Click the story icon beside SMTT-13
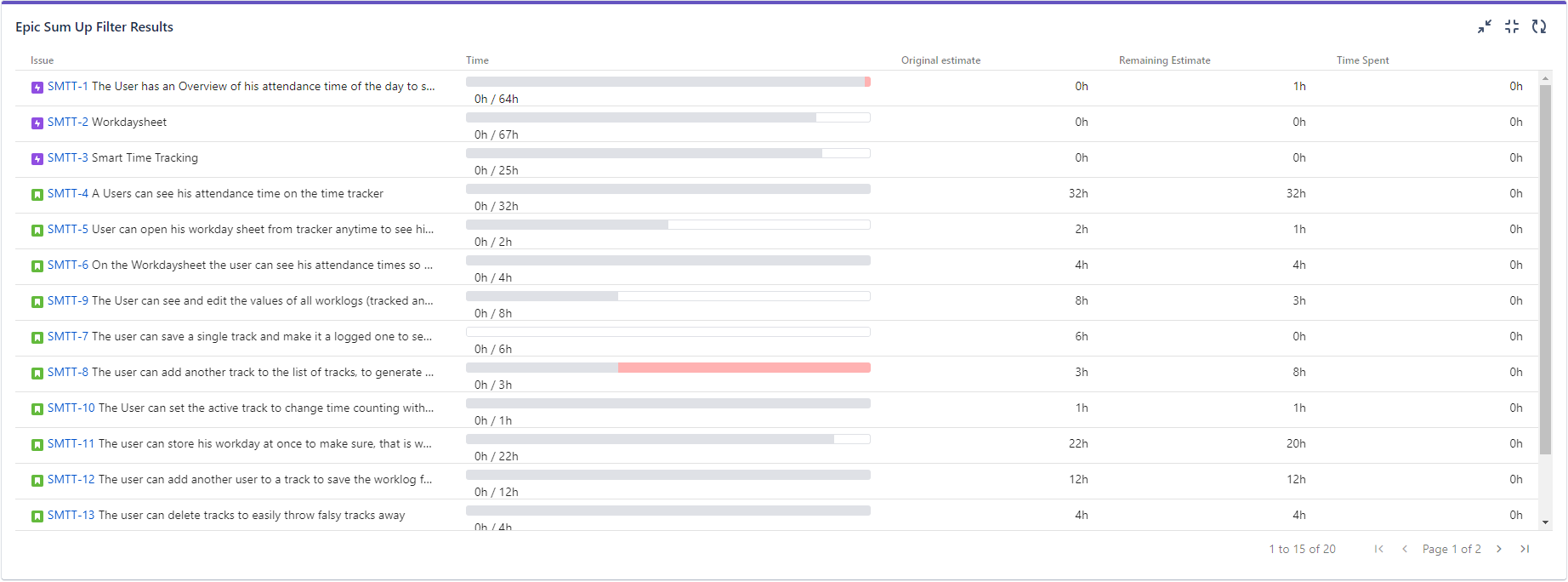The image size is (1568, 582). 37,515
